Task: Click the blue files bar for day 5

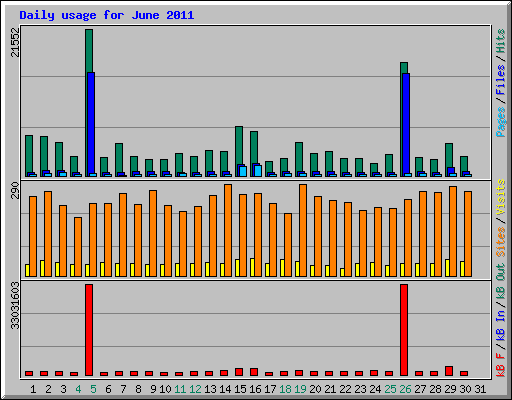Action: (x=91, y=123)
